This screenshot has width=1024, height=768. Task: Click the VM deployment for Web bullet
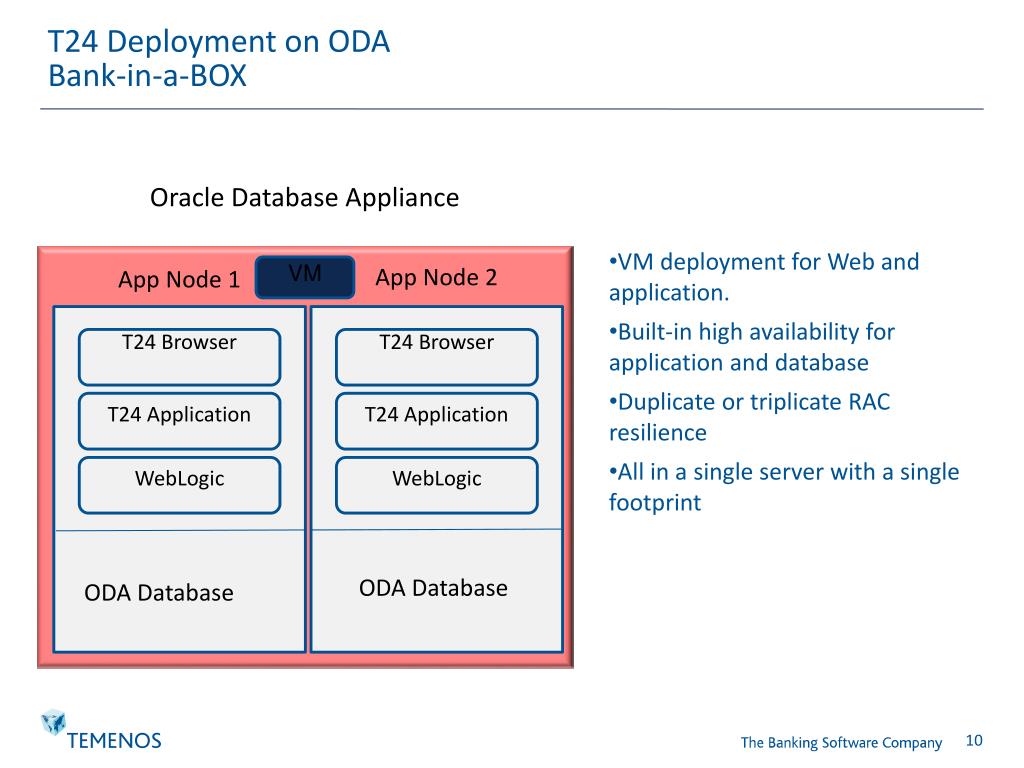pos(764,277)
